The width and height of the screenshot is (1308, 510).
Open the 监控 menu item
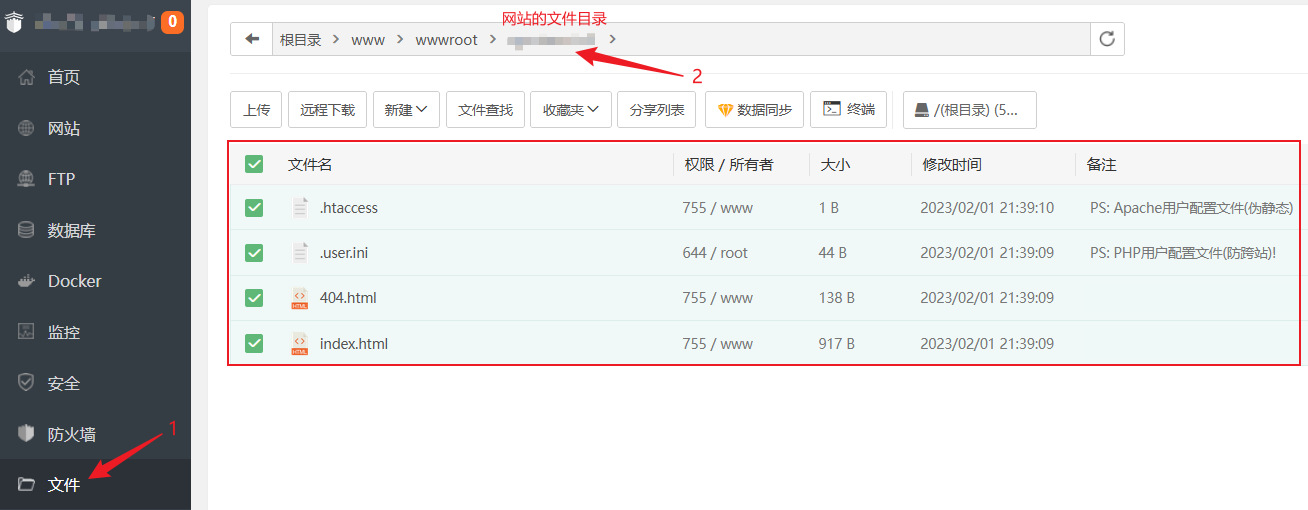click(x=95, y=332)
